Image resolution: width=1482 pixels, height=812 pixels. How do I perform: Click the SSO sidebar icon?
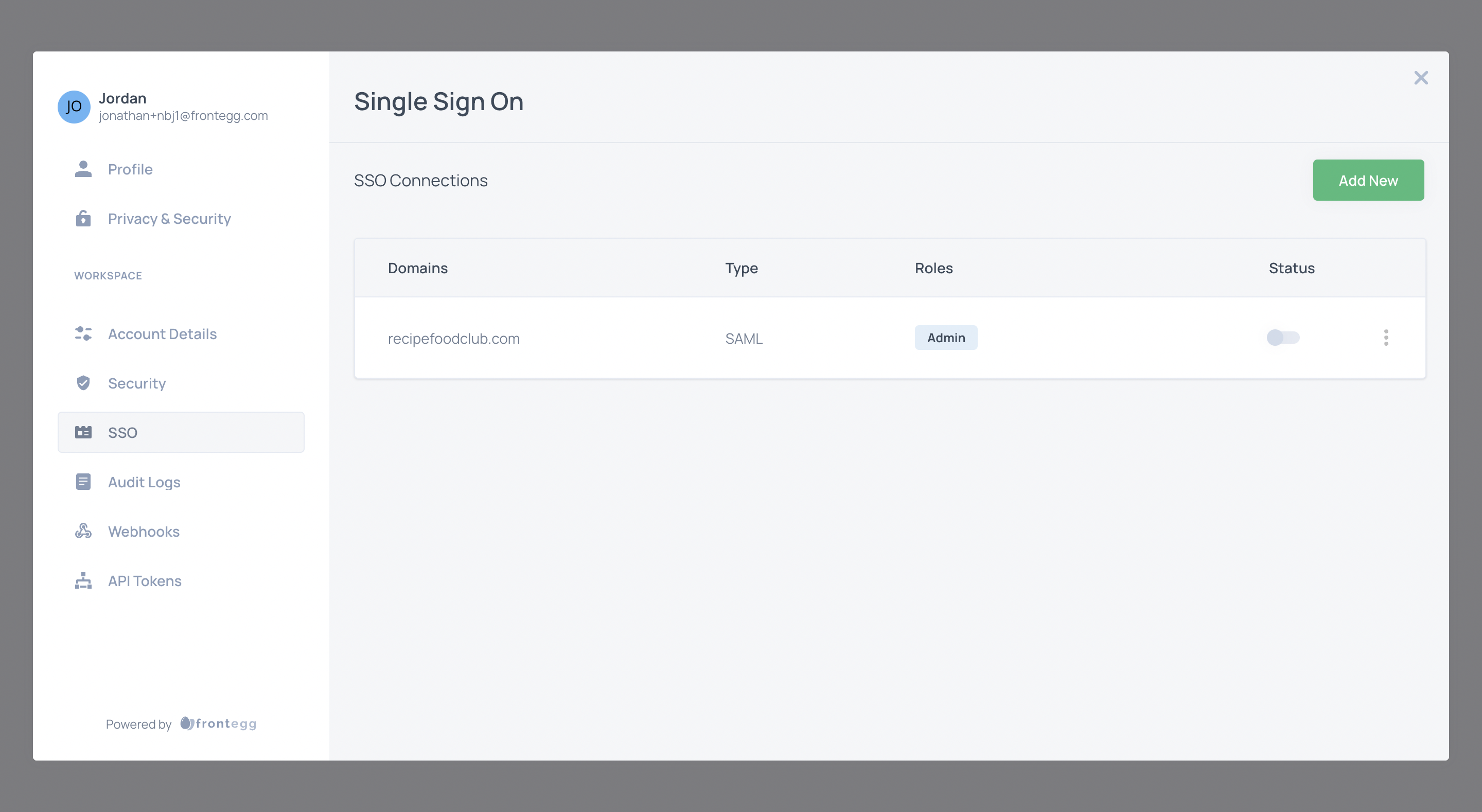(x=83, y=432)
